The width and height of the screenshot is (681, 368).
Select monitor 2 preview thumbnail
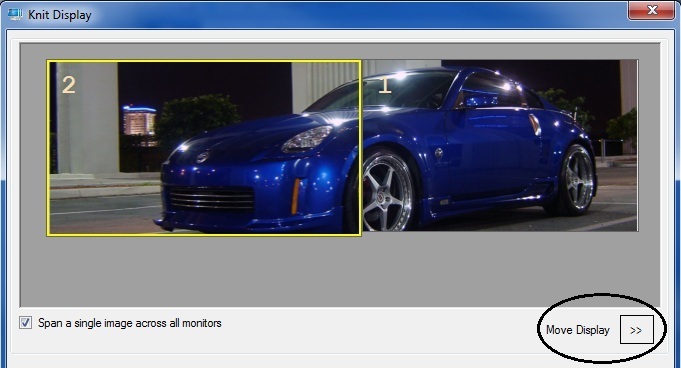[x=204, y=148]
